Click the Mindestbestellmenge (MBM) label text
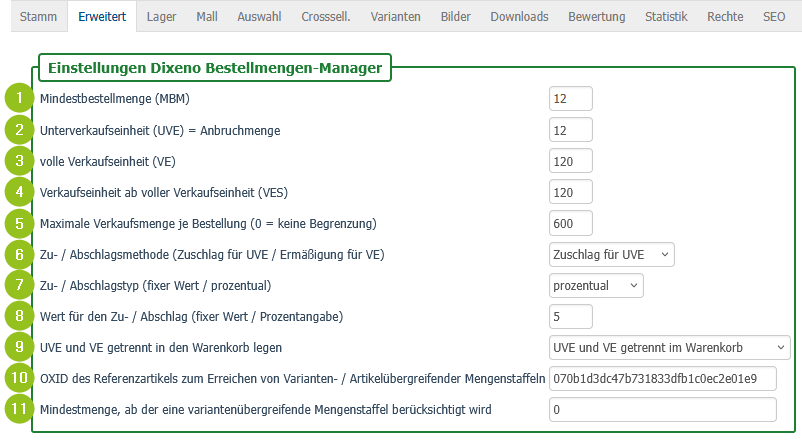This screenshot has width=802, height=441. click(115, 99)
